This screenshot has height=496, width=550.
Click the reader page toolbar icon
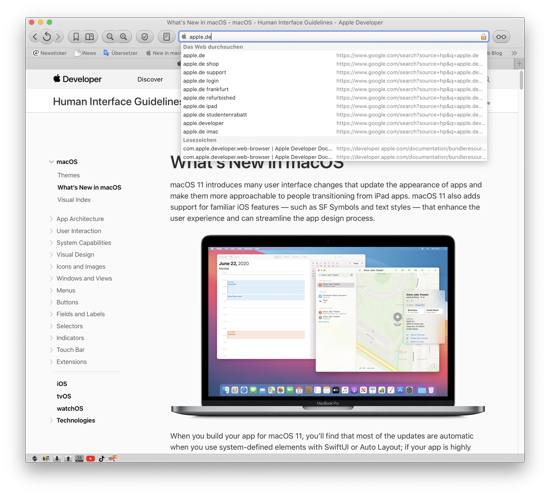tap(166, 36)
